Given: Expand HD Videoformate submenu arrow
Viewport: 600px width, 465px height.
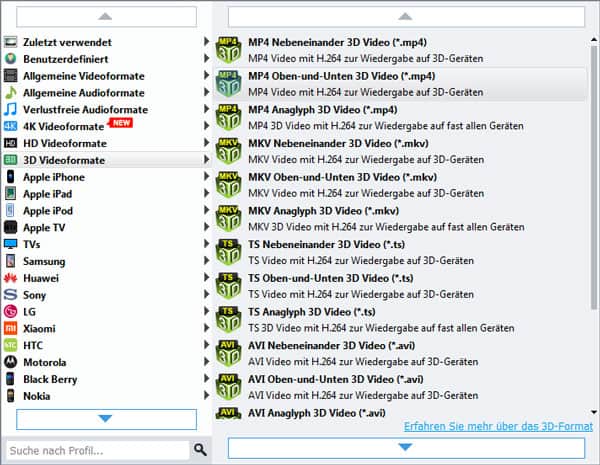Looking at the screenshot, I should click(x=206, y=142).
